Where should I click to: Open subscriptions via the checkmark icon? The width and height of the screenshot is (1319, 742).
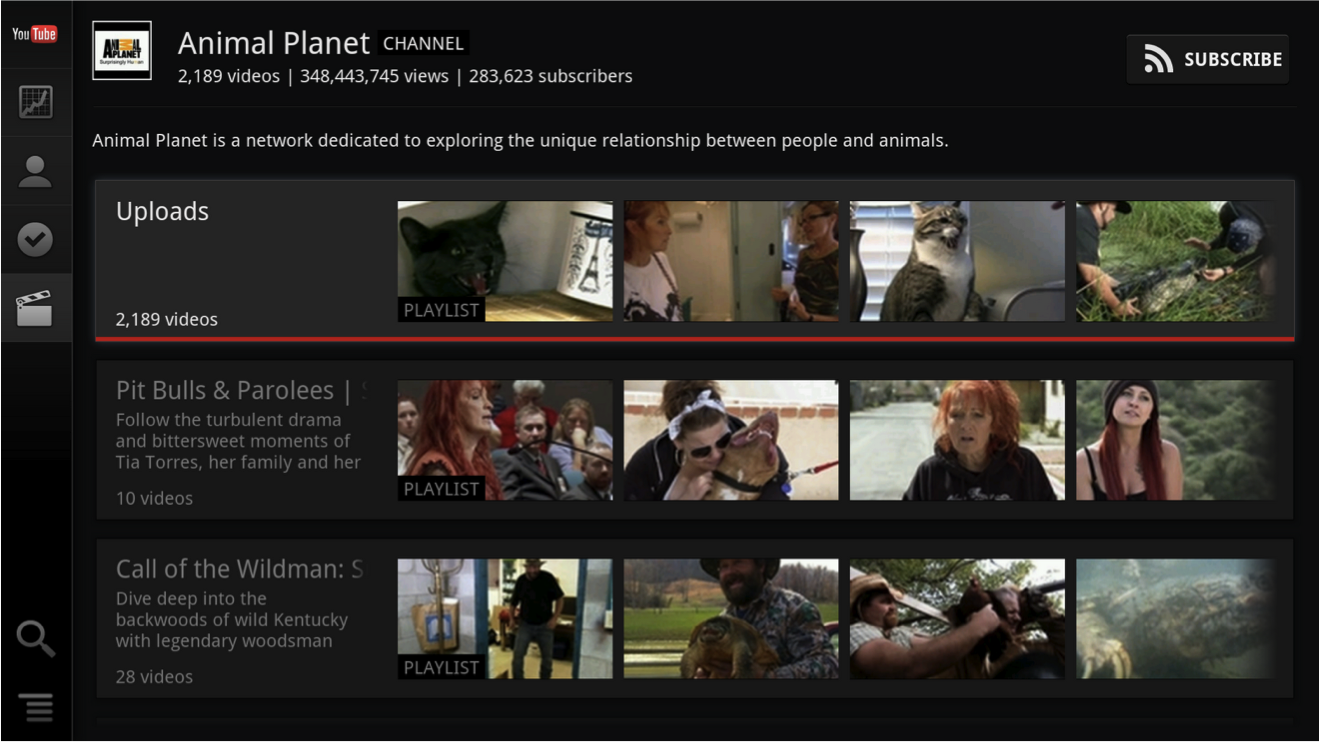(x=35, y=238)
